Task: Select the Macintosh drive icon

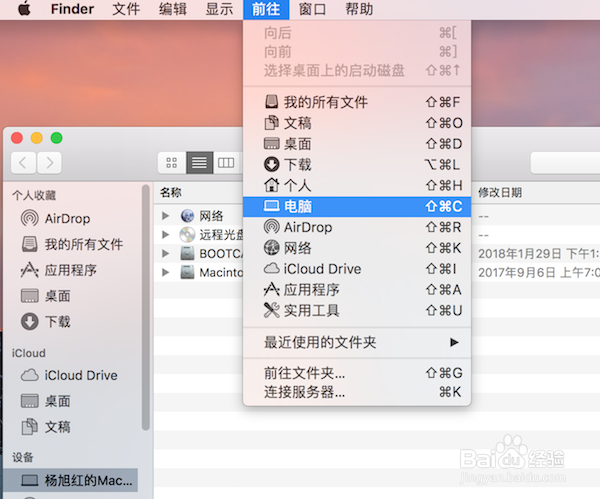Action: tap(188, 272)
